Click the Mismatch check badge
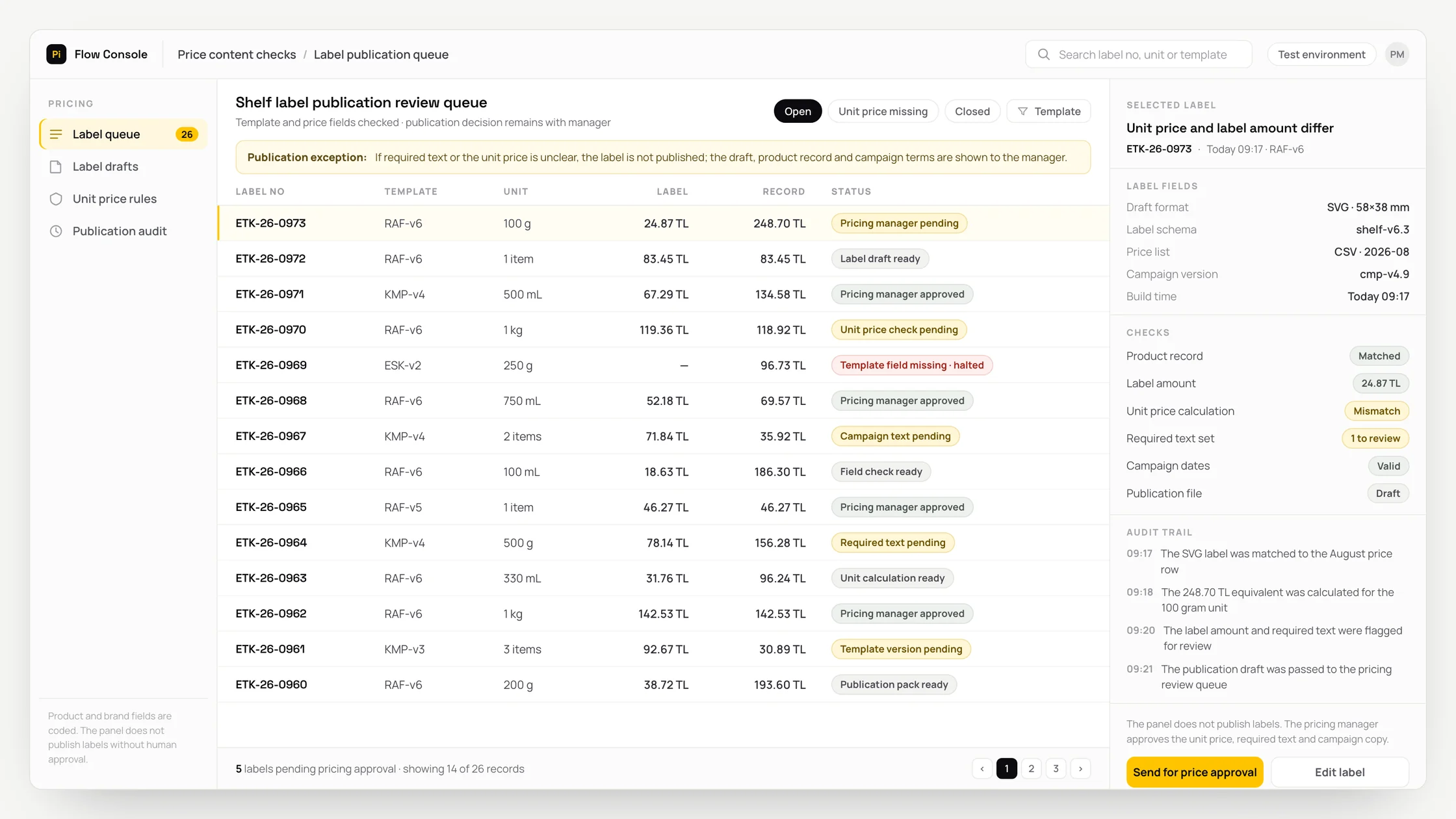 point(1377,411)
